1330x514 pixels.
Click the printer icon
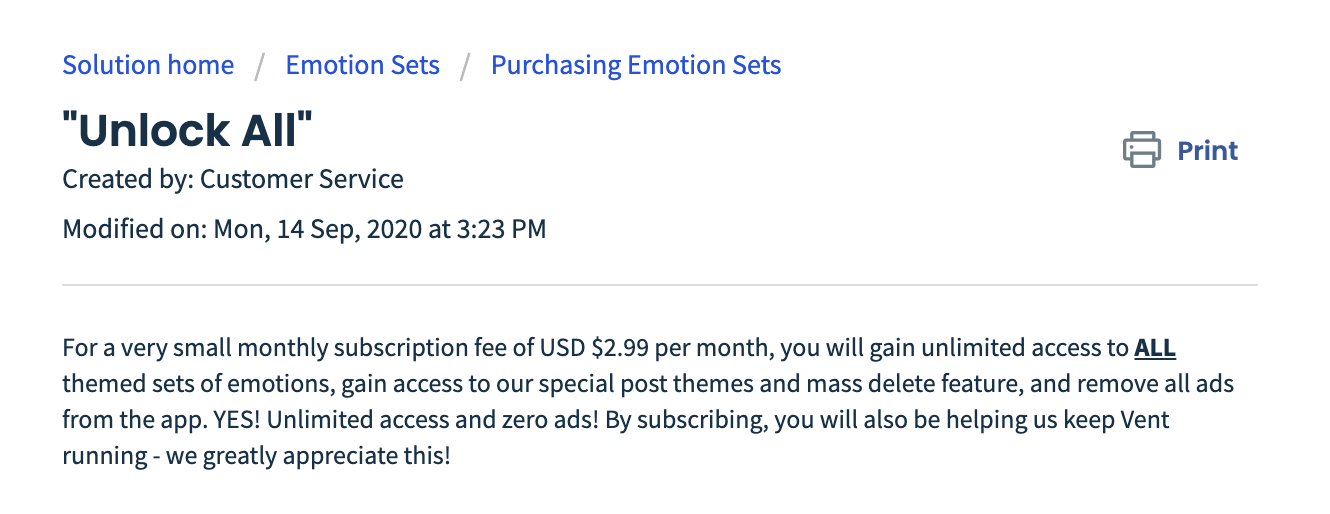[x=1142, y=150]
